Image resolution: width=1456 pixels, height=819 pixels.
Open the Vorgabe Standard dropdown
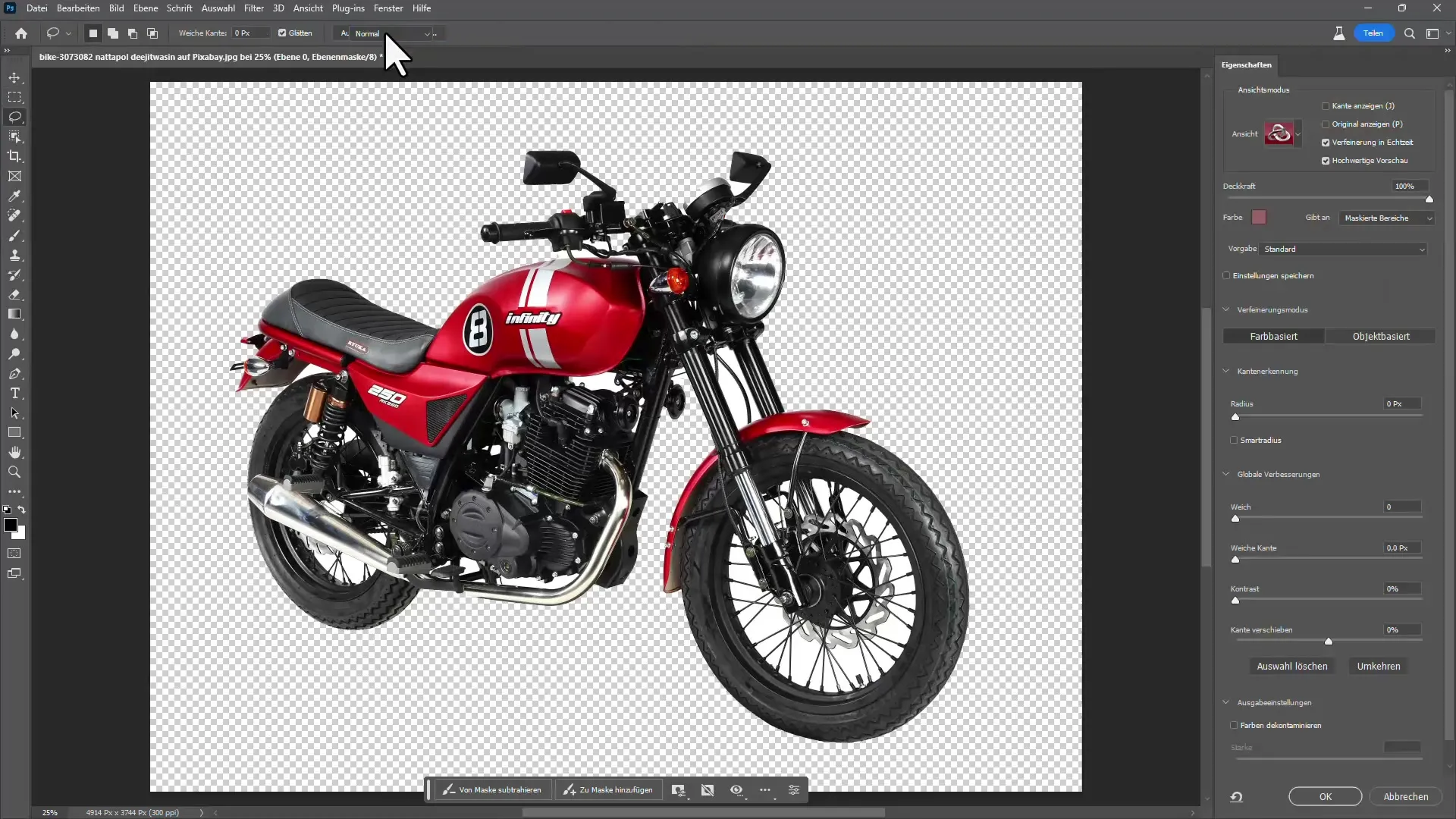coord(1343,249)
